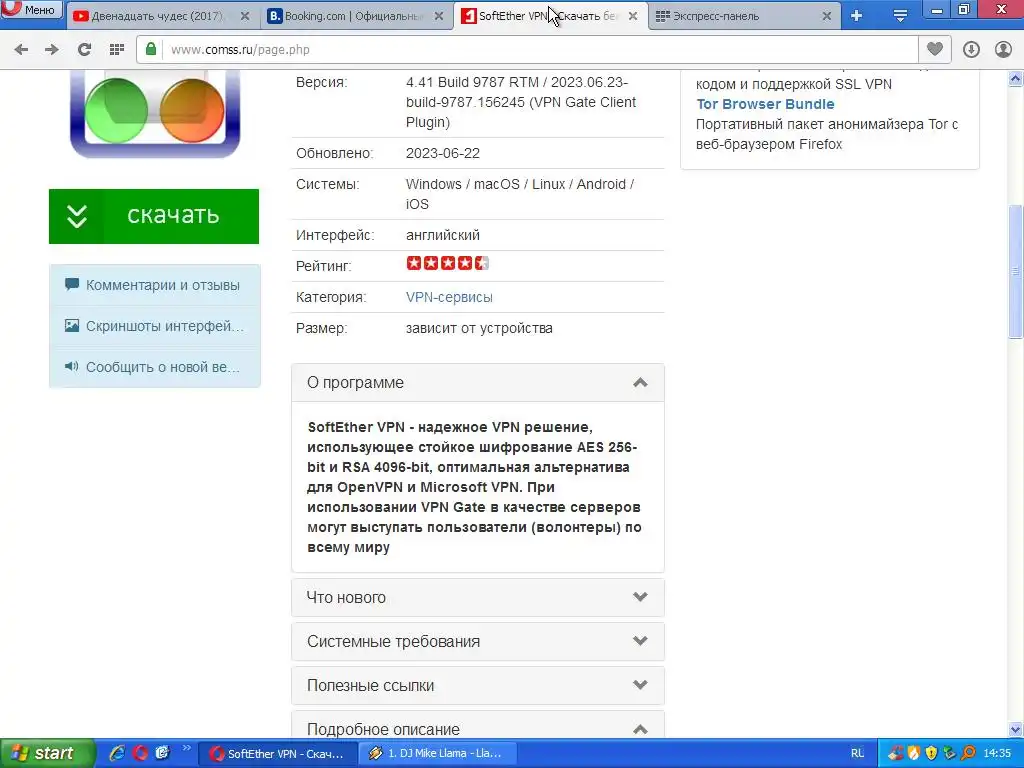Open the Speed Dial grid icon
This screenshot has height=768, width=1024.
point(117,50)
